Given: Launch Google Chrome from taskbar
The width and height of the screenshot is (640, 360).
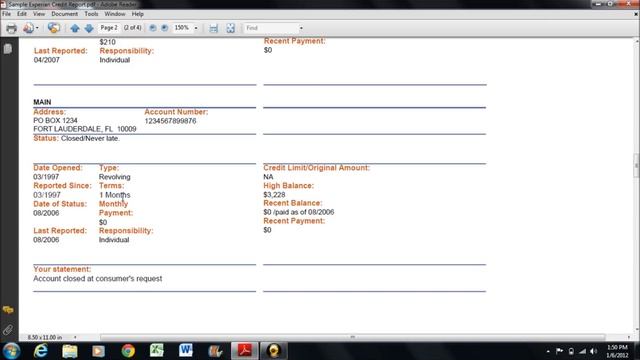Looking at the screenshot, I should 128,351.
